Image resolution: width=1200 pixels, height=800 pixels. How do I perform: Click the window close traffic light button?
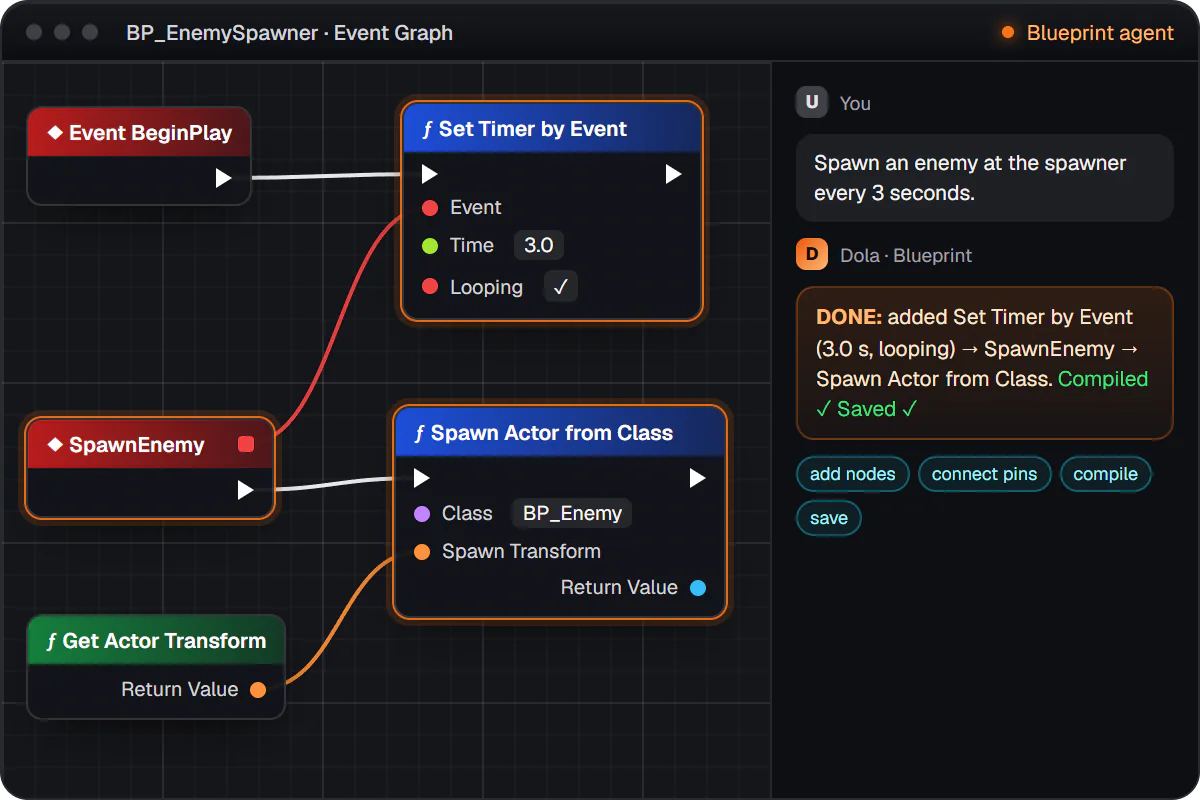coord(34,33)
